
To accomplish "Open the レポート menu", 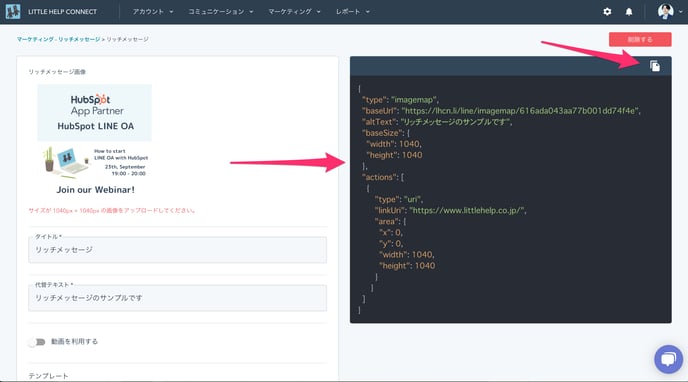I will [353, 12].
